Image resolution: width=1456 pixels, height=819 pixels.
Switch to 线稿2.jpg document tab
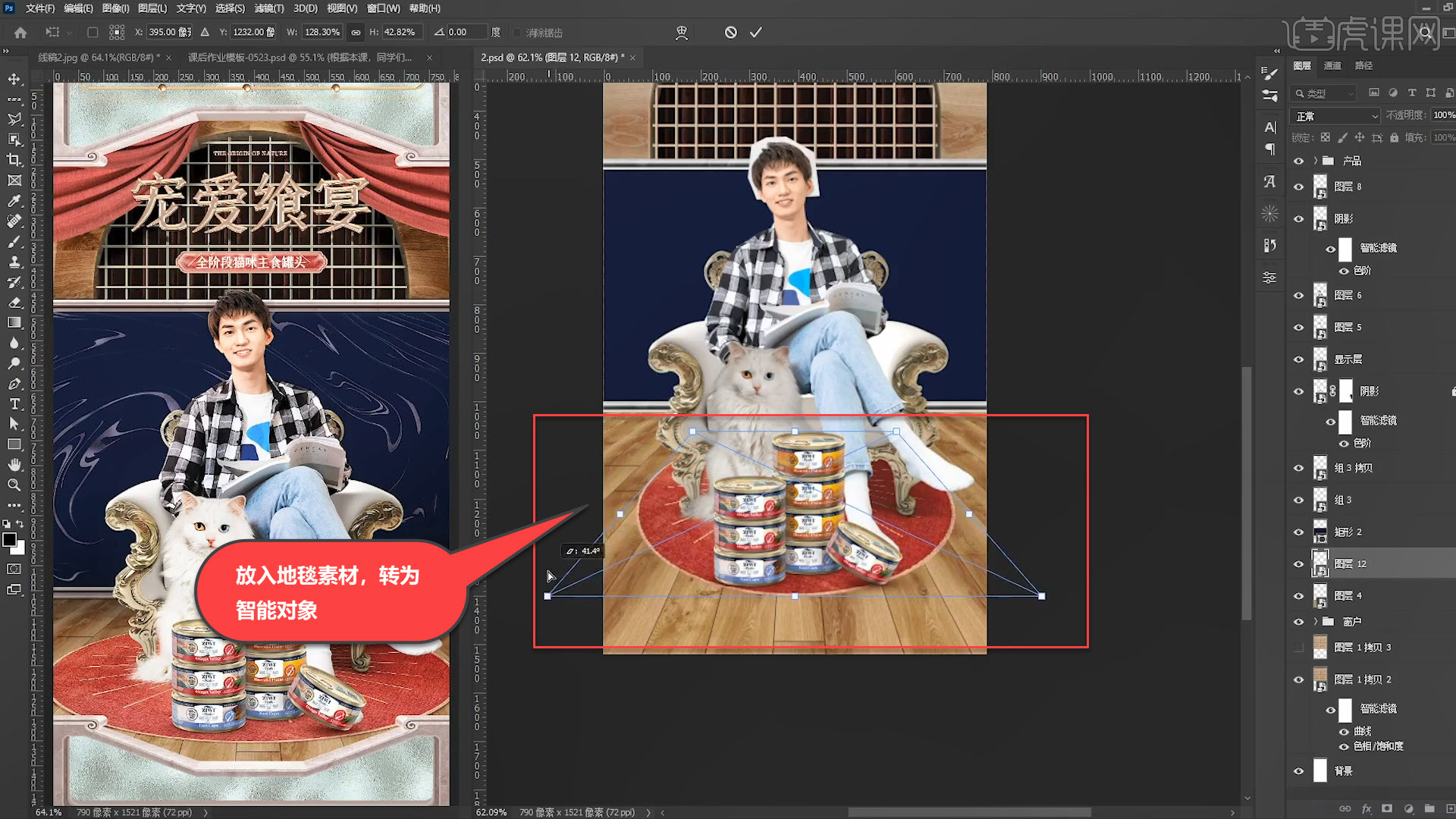96,58
